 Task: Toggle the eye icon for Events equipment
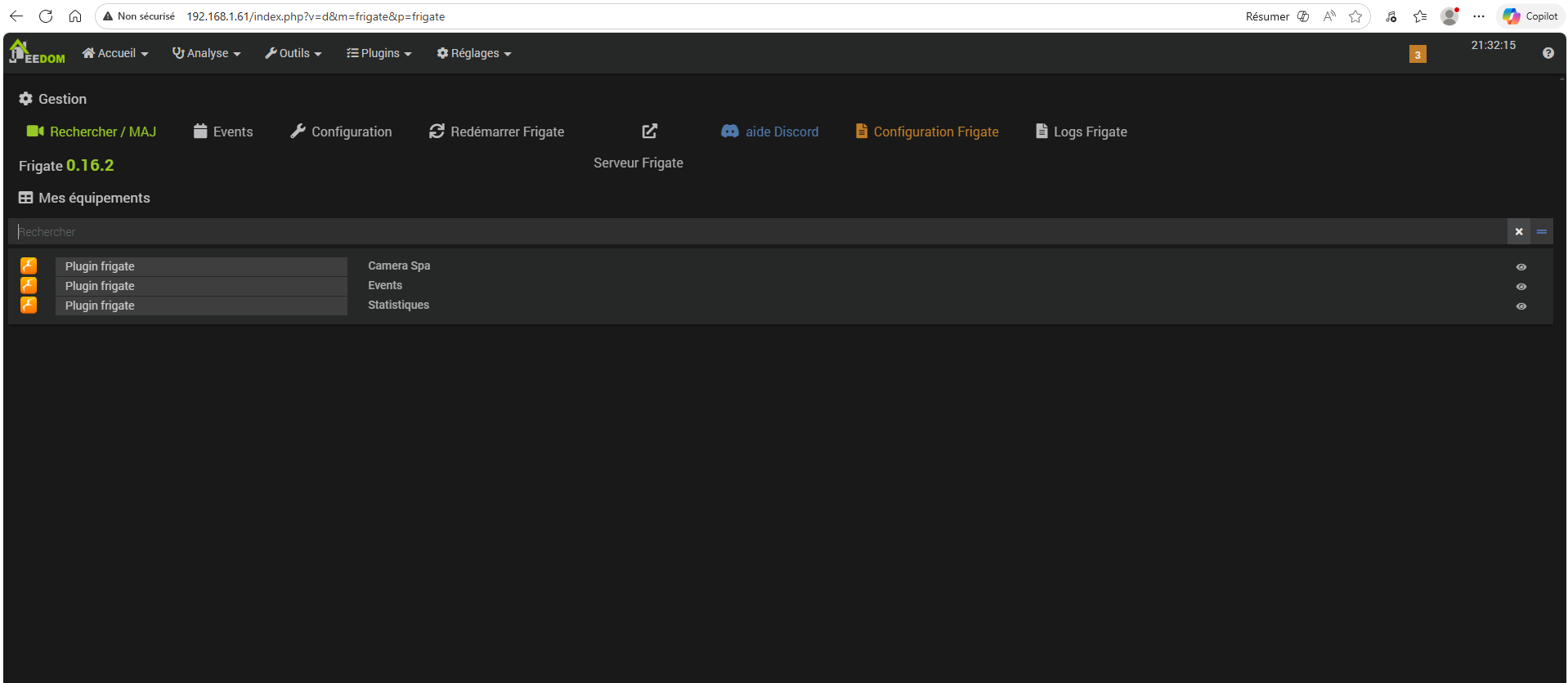click(x=1521, y=287)
